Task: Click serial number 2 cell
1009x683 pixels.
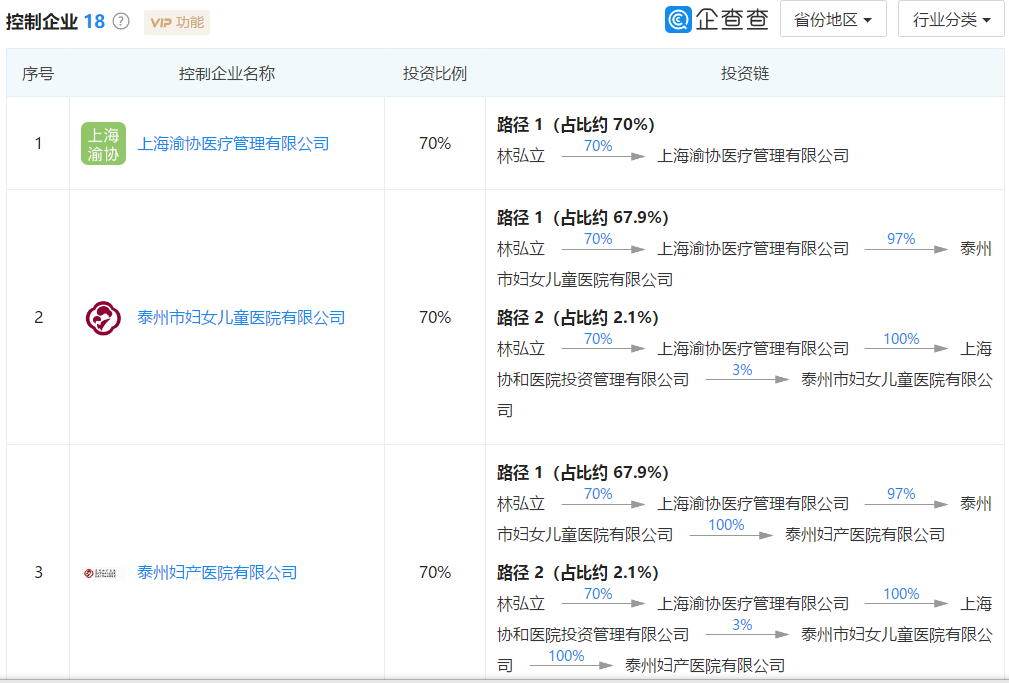Action: (39, 317)
